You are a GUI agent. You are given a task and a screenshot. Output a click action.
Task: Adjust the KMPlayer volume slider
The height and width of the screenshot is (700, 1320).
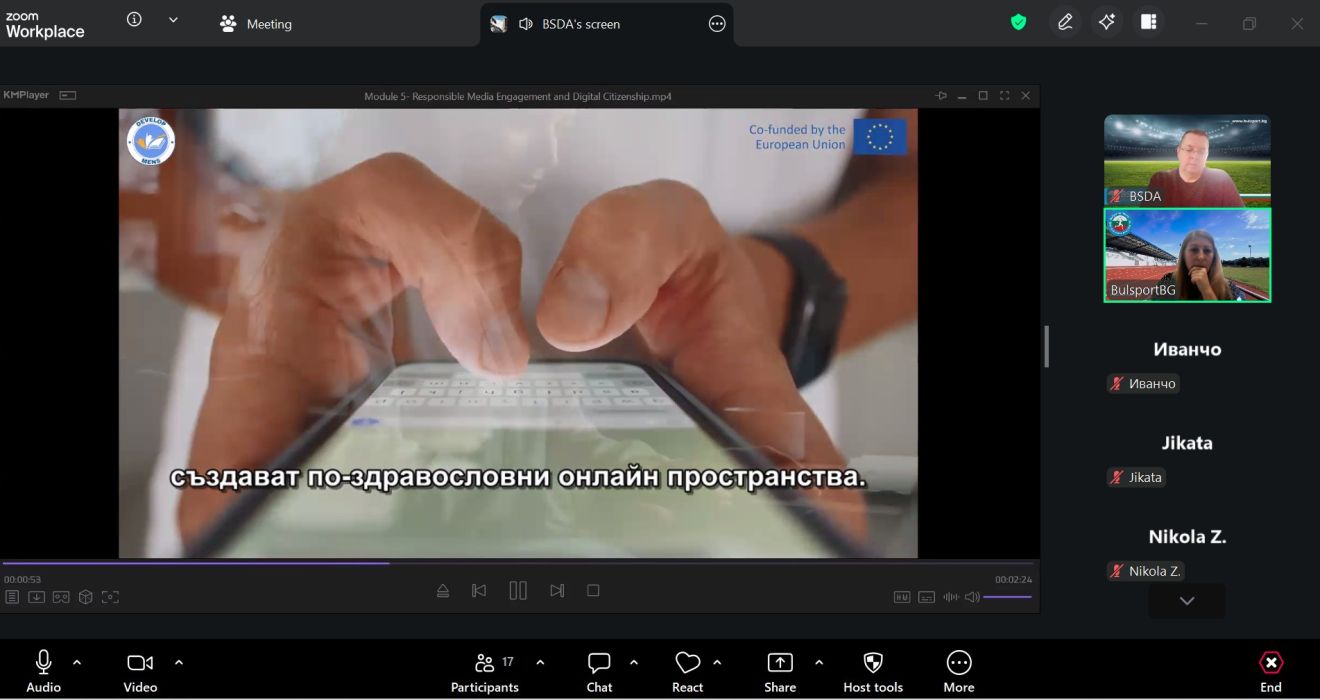tap(1007, 597)
